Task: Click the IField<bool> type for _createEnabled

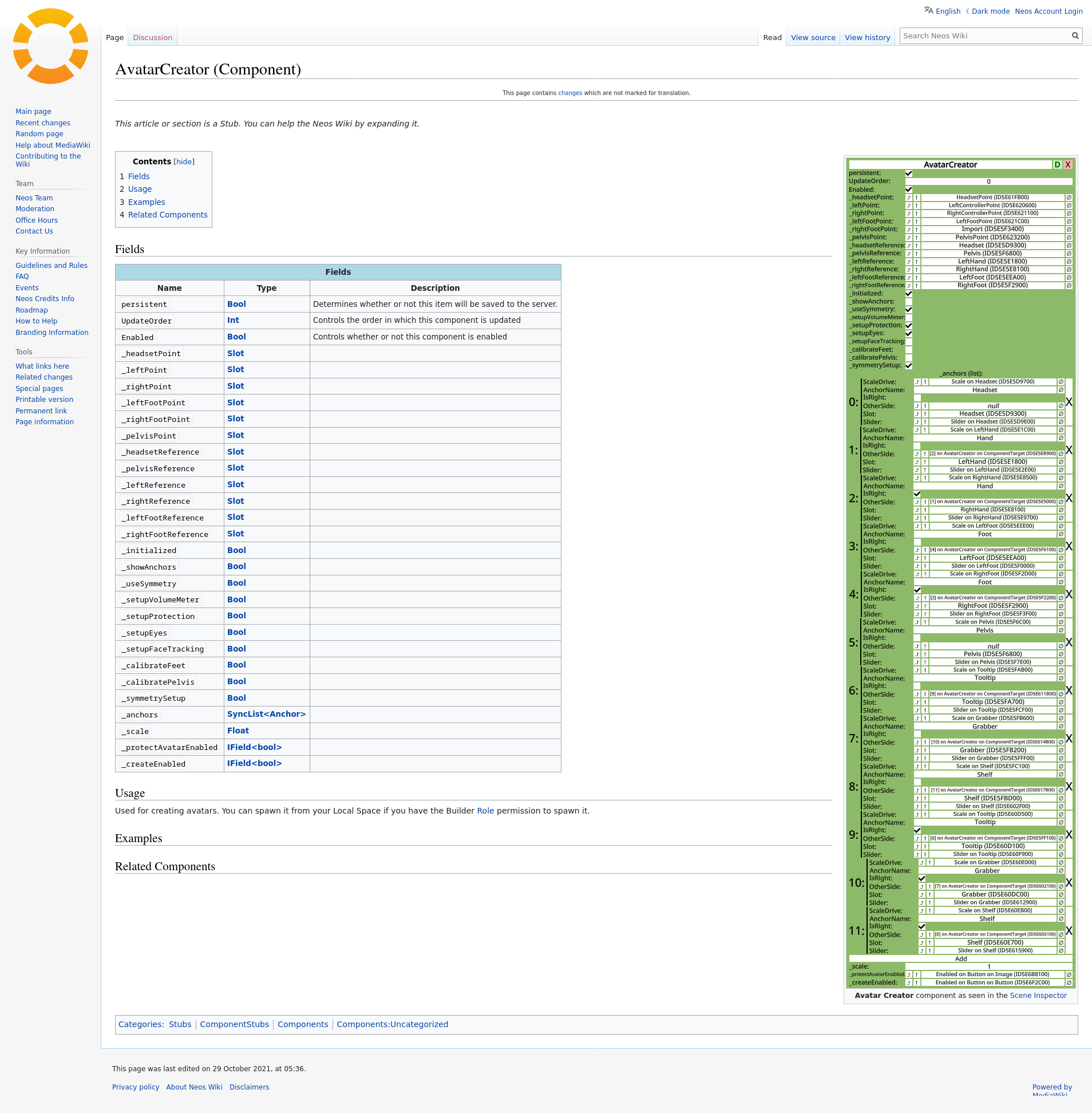Action: click(254, 764)
